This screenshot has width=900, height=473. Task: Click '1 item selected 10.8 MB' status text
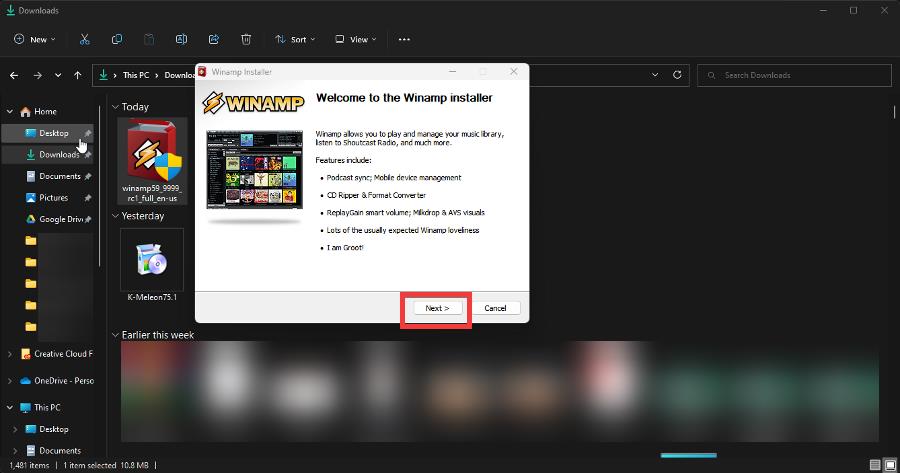pyautogui.click(x=106, y=466)
